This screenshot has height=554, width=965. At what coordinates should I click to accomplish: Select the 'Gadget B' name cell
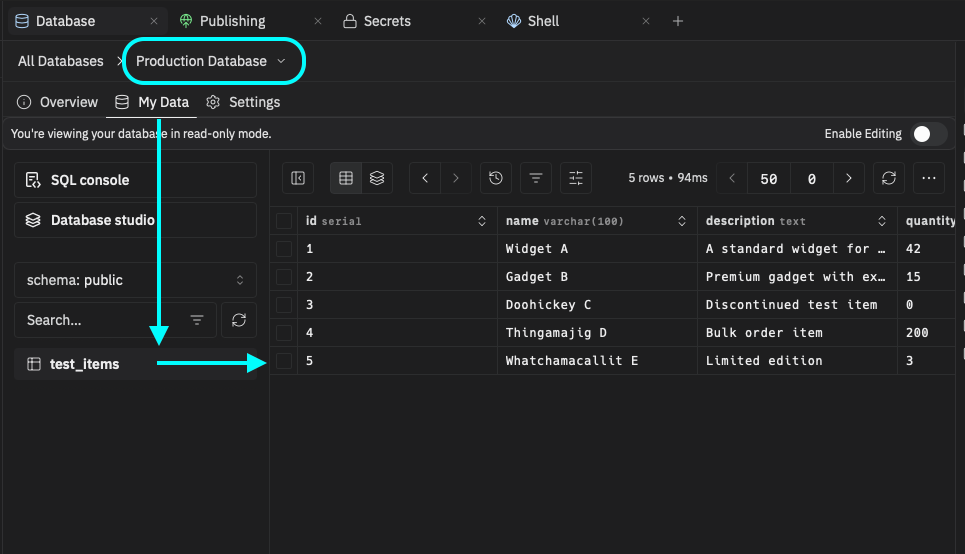[597, 277]
